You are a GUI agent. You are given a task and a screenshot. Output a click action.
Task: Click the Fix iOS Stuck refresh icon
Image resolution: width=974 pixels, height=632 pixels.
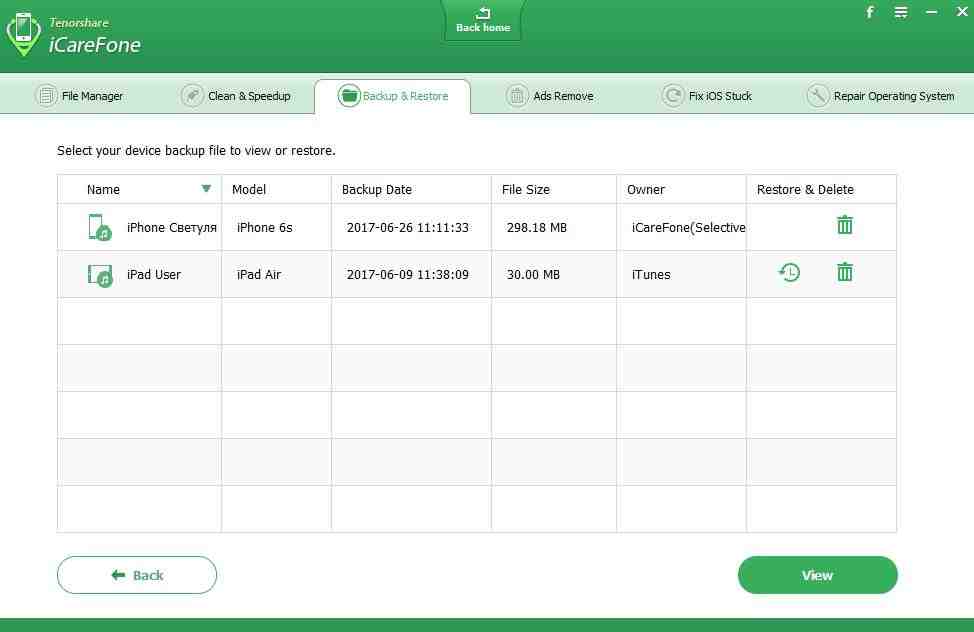[x=672, y=96]
